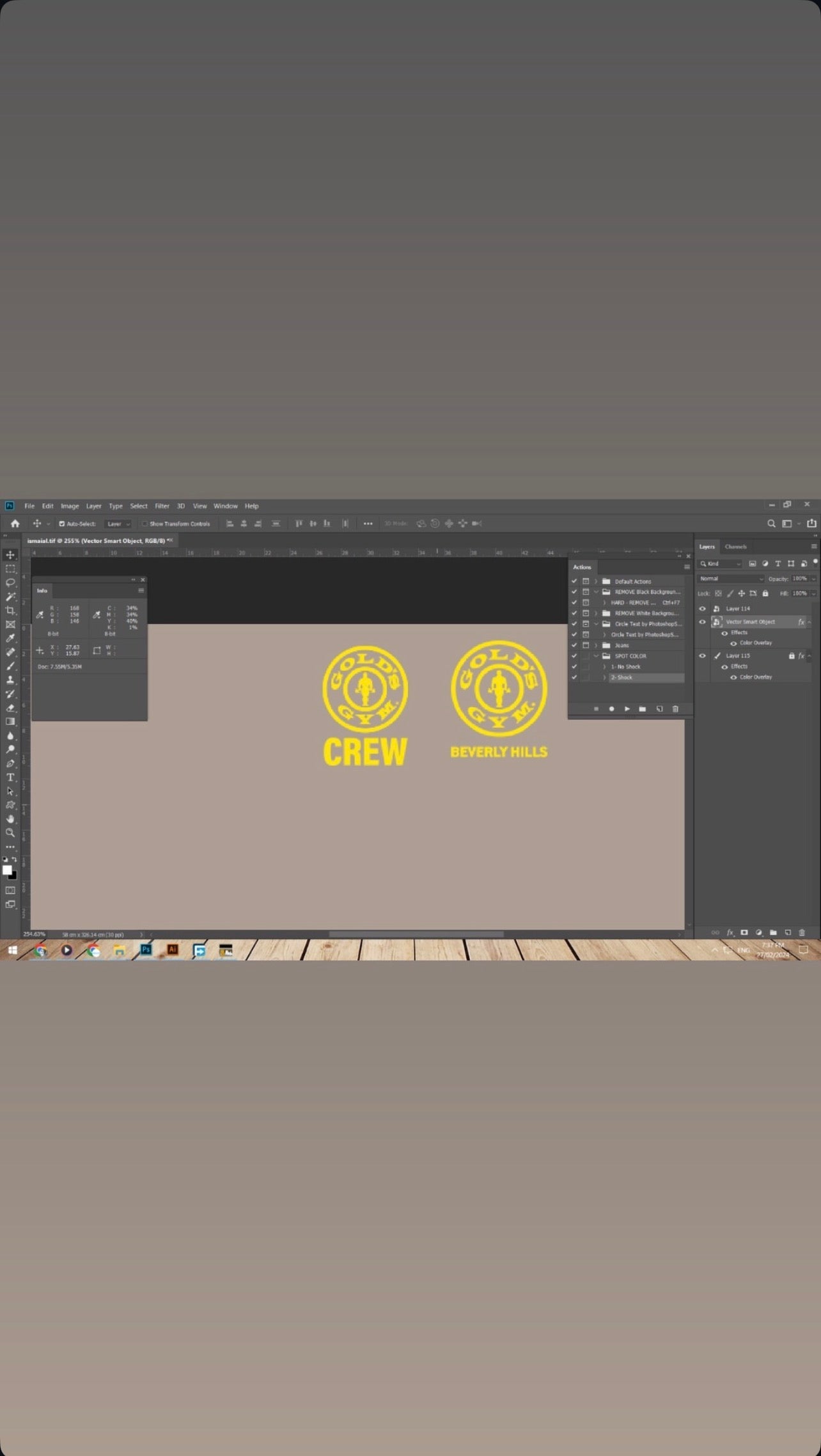Open Illustrator from the Windows taskbar

172,950
